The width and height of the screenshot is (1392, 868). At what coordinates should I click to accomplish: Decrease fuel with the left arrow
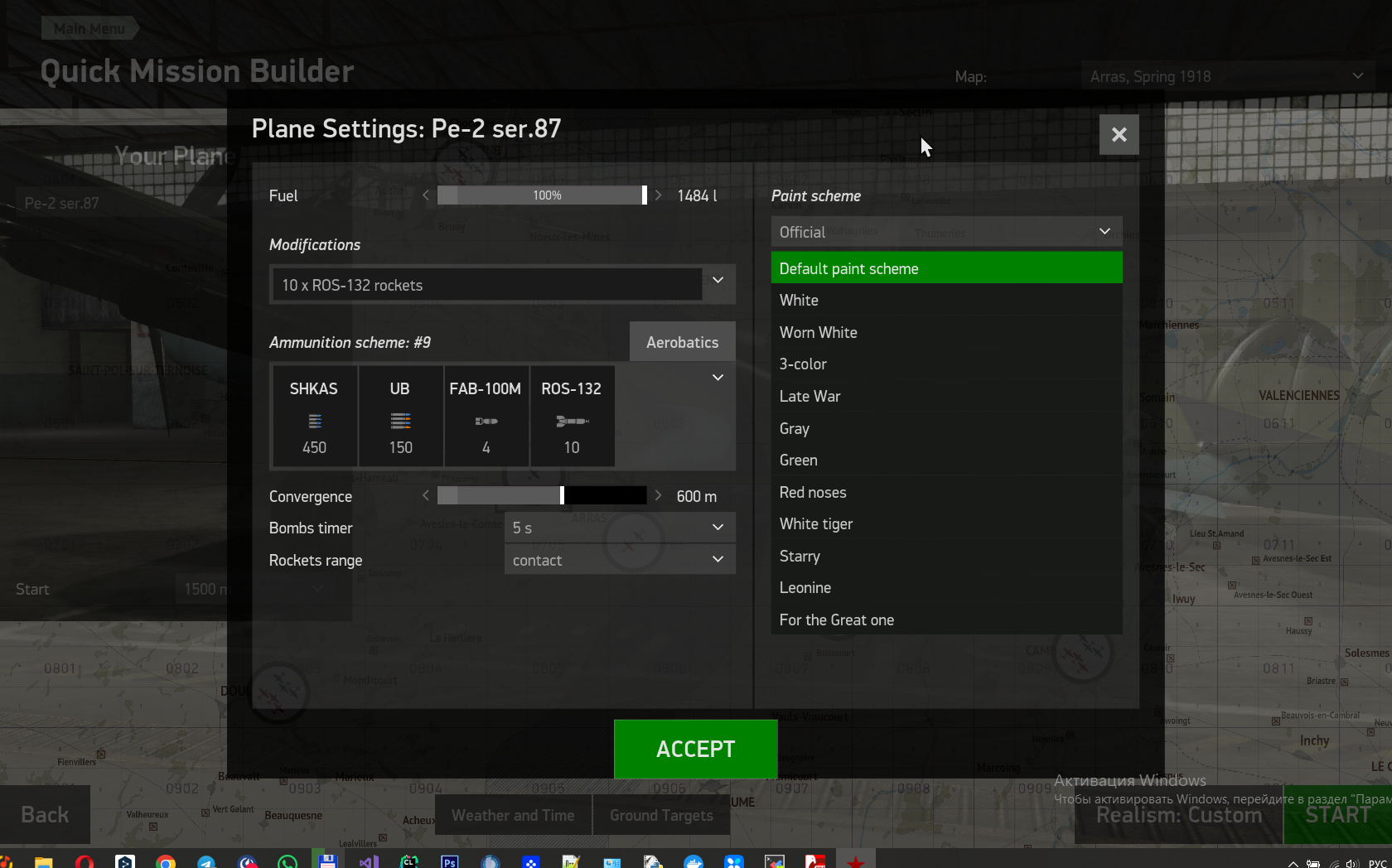(426, 195)
